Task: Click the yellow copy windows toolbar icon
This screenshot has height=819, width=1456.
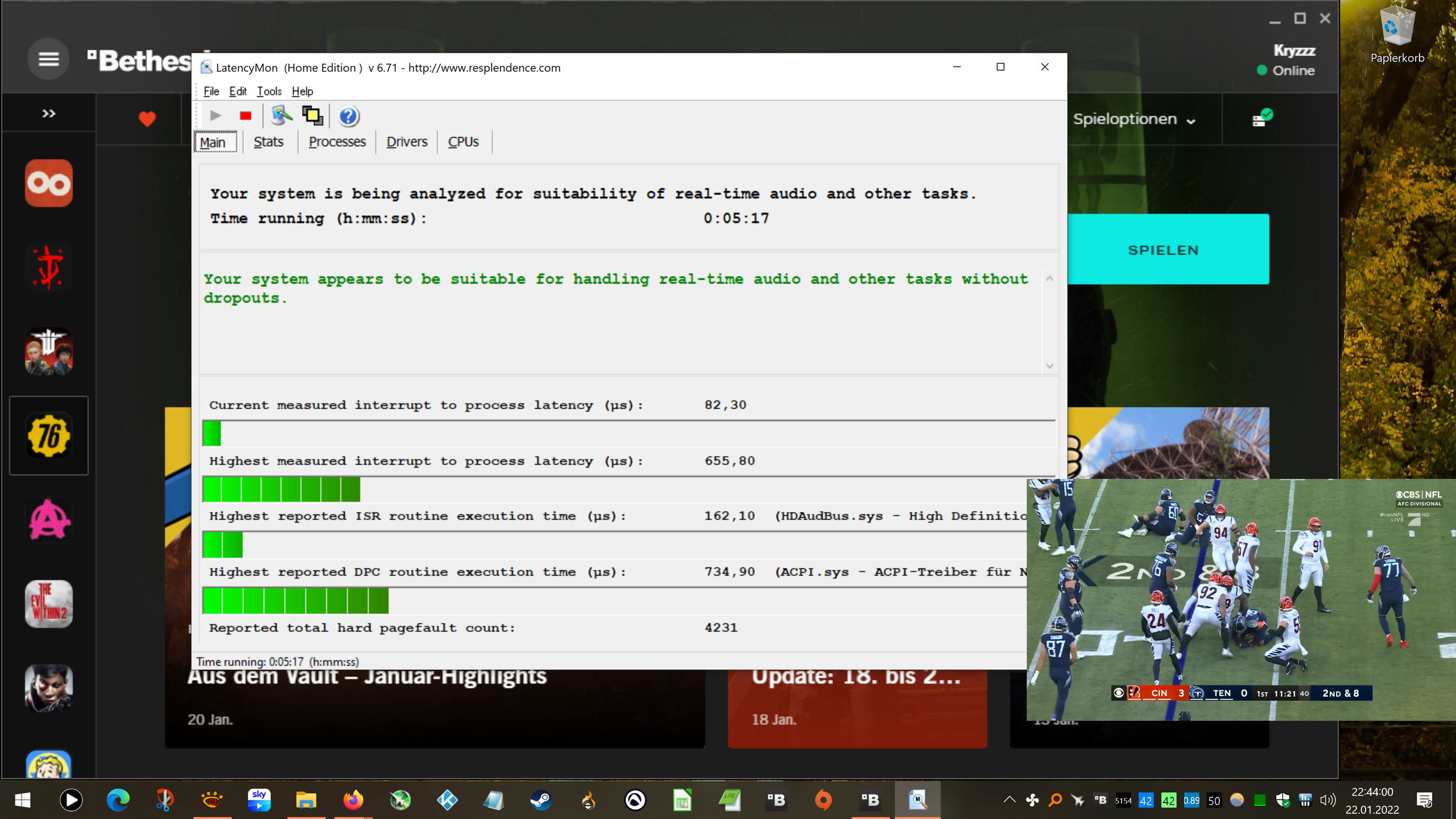Action: 312,116
